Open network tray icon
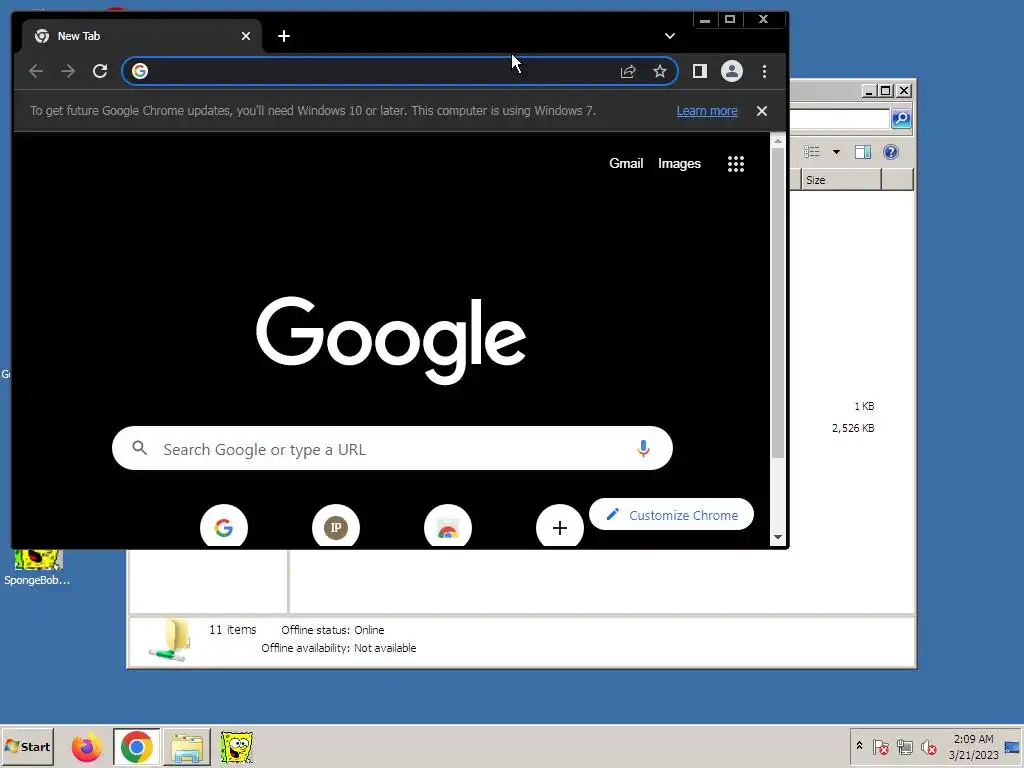Viewport: 1024px width, 768px height. pos(904,746)
